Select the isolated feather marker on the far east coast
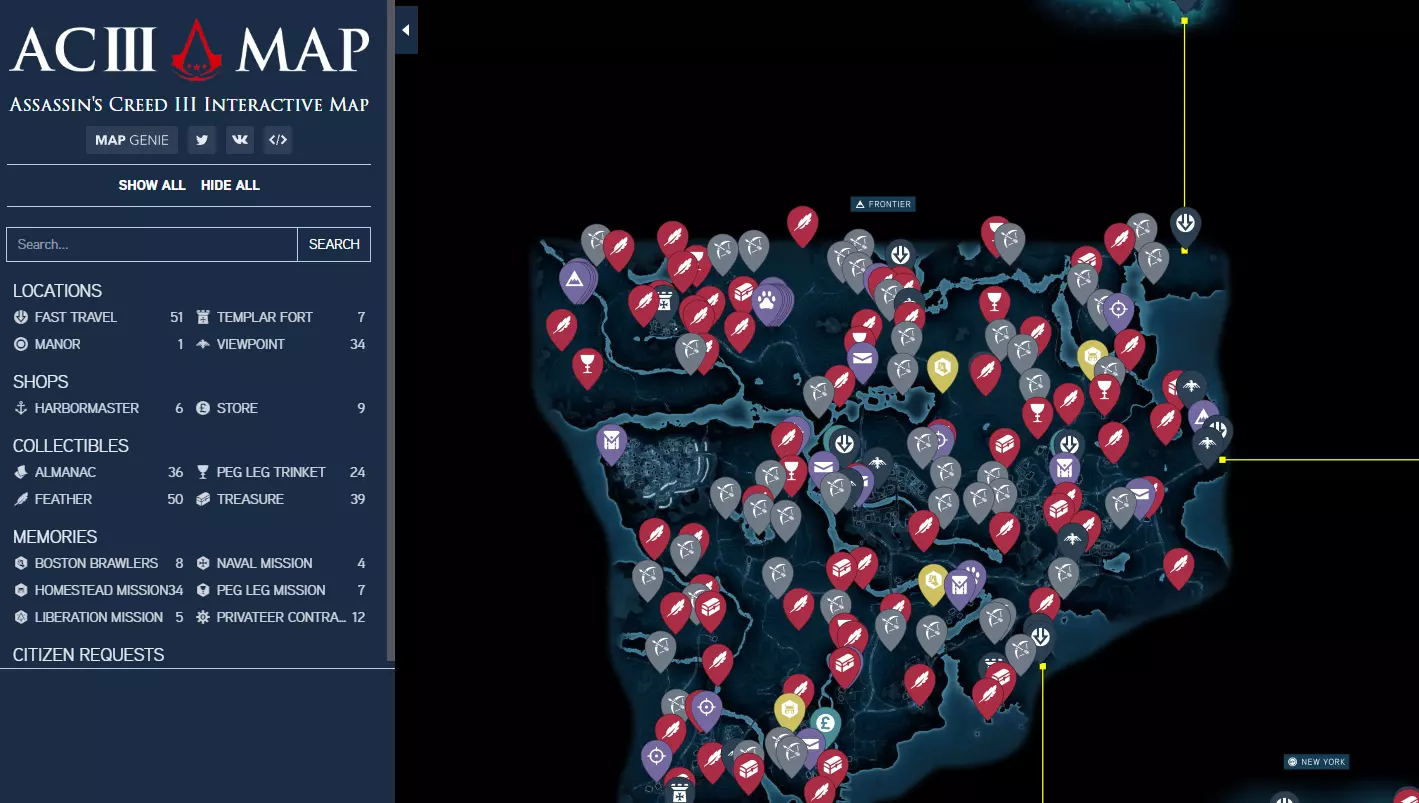1419x803 pixels. pyautogui.click(x=1178, y=567)
